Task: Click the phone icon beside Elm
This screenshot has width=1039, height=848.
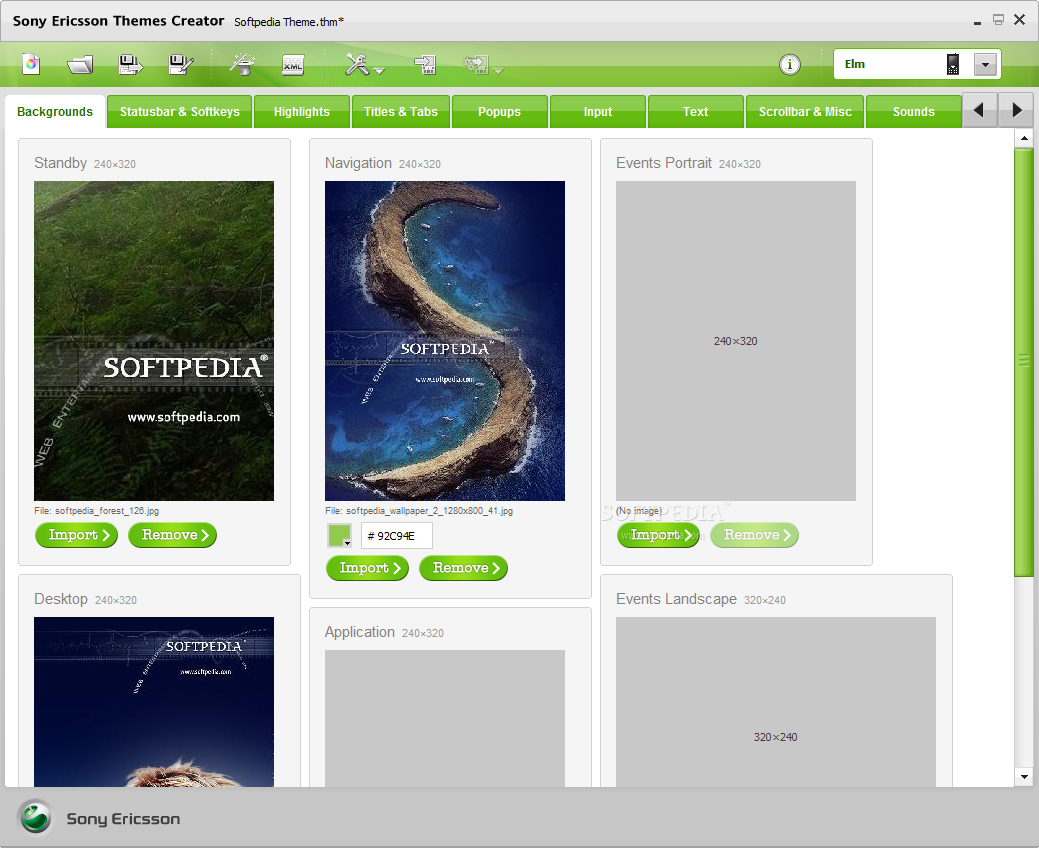Action: pos(953,64)
